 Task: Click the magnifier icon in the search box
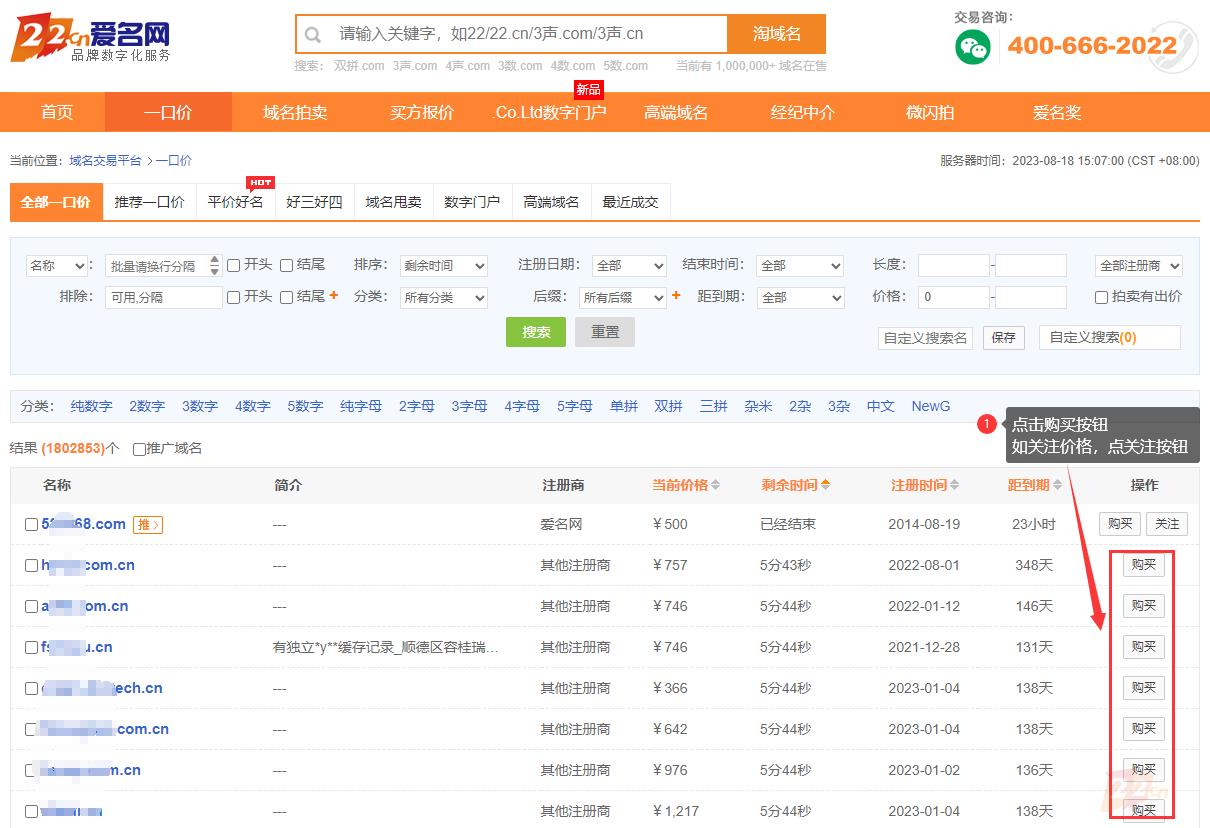point(313,35)
